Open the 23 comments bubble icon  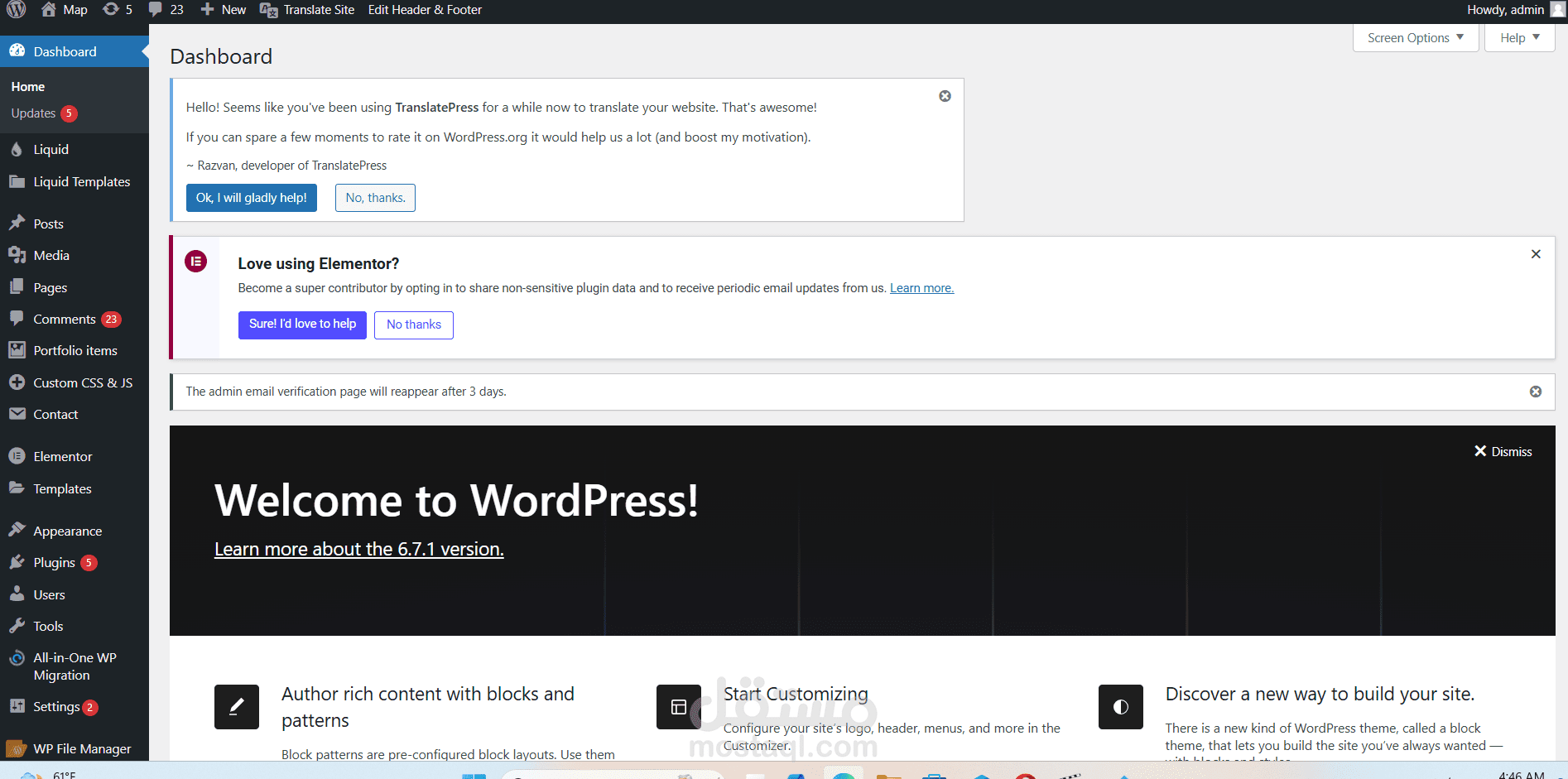(155, 10)
